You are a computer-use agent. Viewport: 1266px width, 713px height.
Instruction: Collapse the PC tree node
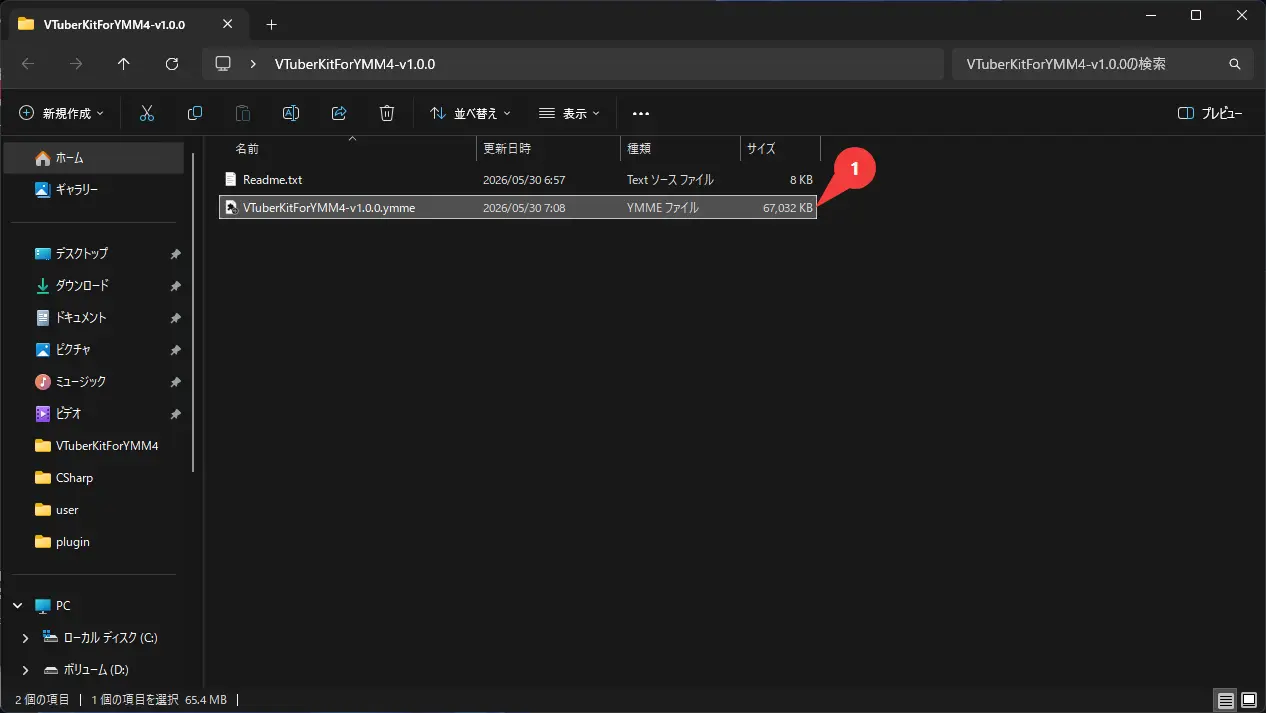click(x=18, y=606)
